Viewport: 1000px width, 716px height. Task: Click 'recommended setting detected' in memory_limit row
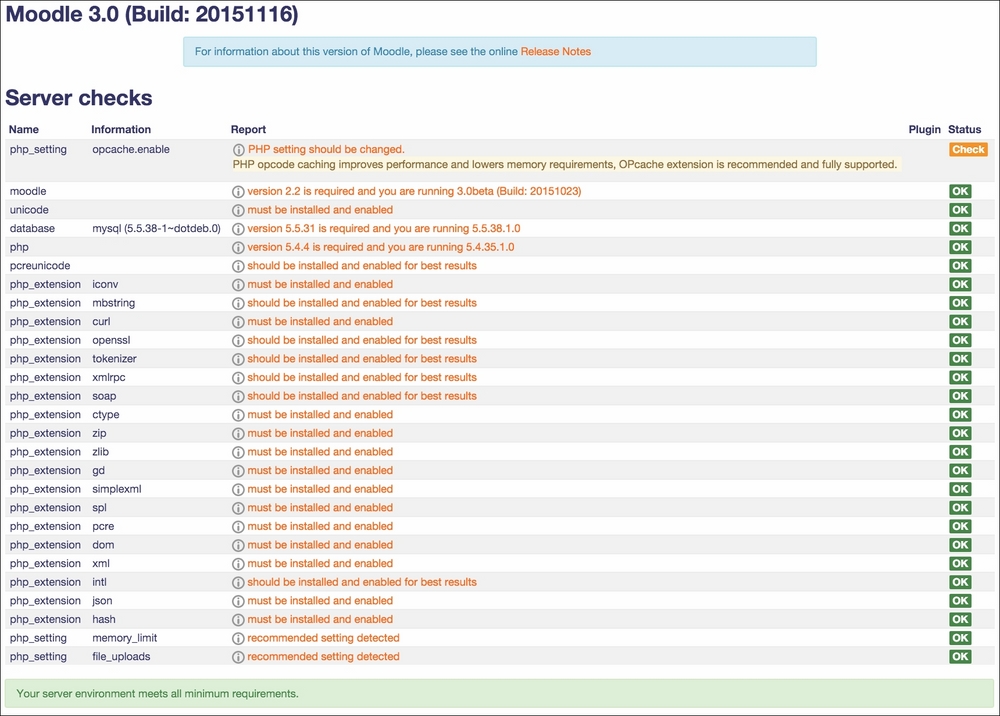[323, 638]
